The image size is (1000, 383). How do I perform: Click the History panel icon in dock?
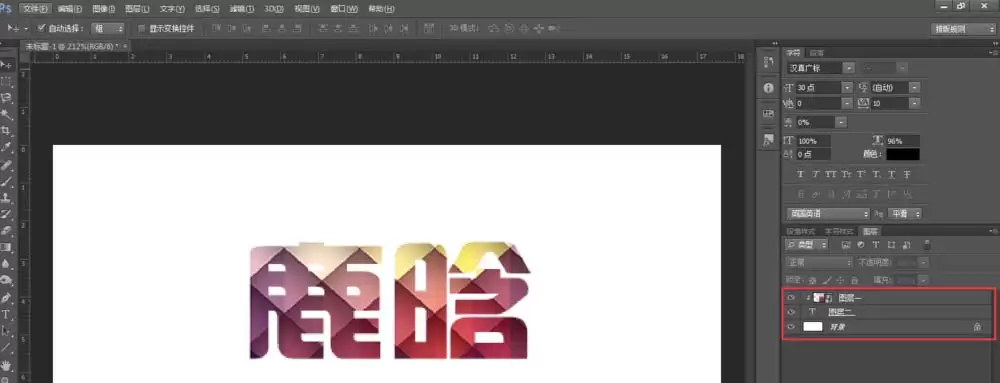(x=768, y=62)
